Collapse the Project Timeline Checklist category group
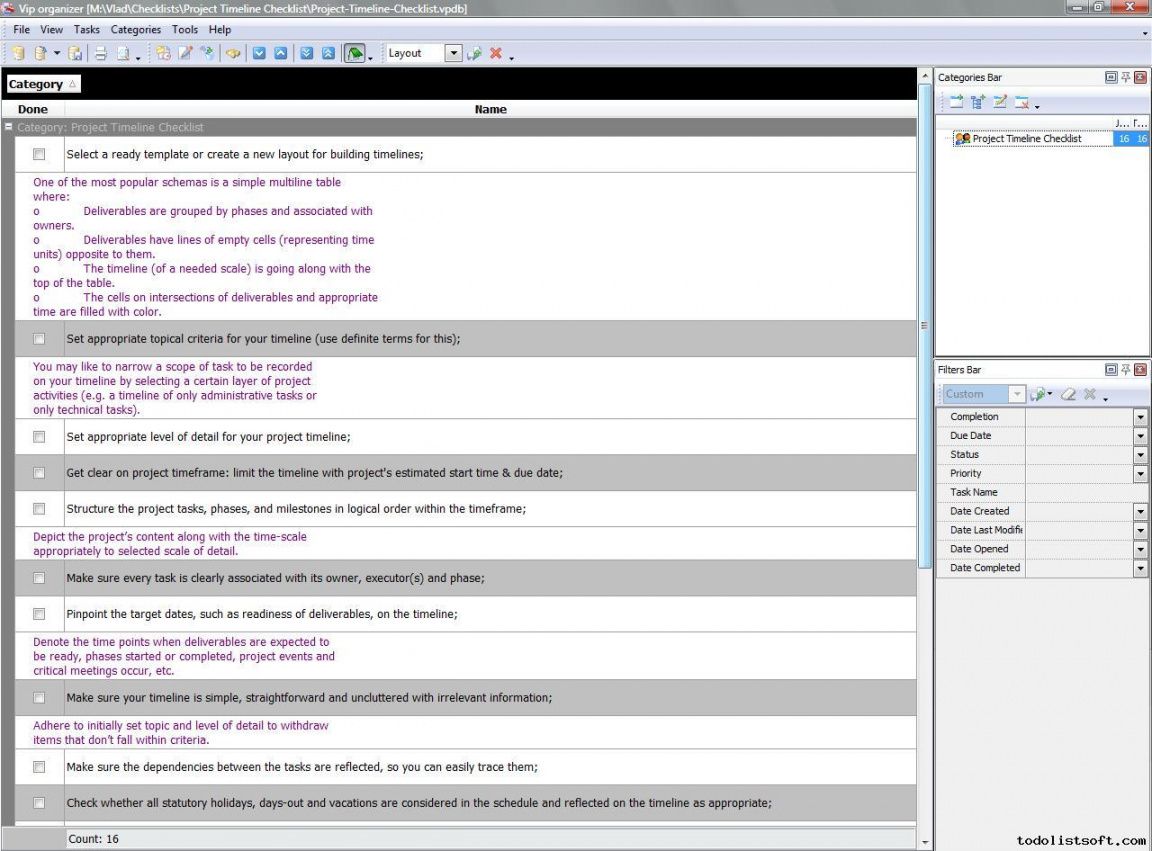This screenshot has width=1152, height=851. point(9,128)
